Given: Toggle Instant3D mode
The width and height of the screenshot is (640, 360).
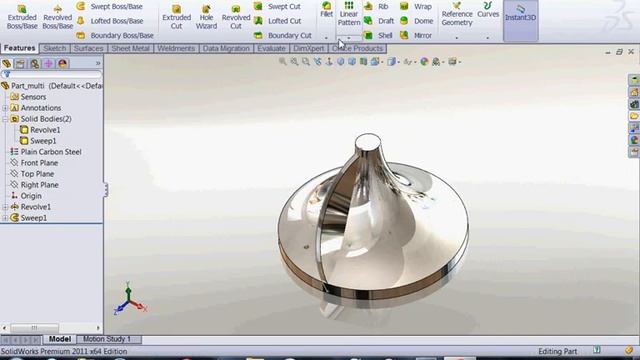Looking at the screenshot, I should pos(520,20).
